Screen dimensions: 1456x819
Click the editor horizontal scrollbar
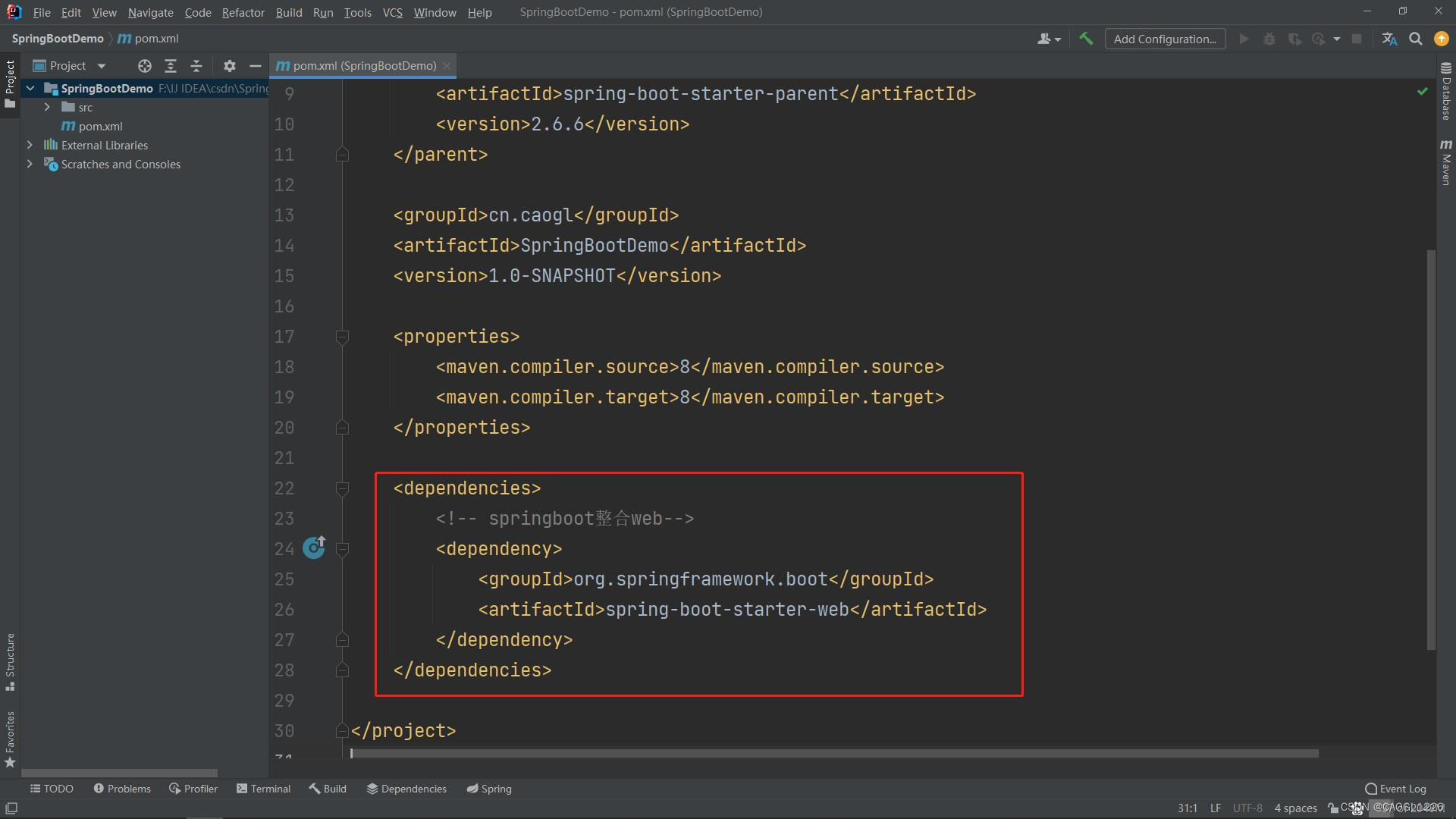tap(834, 753)
